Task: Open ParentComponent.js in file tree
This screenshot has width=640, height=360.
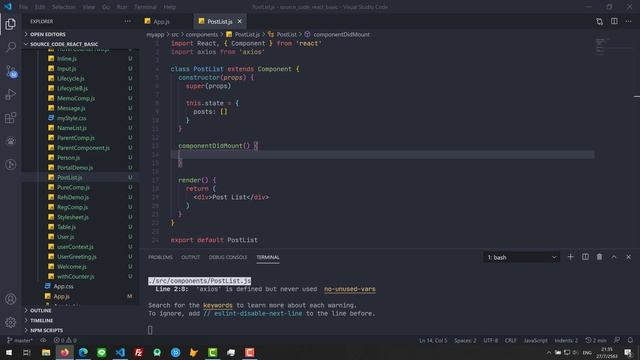Action: pyautogui.click(x=83, y=148)
